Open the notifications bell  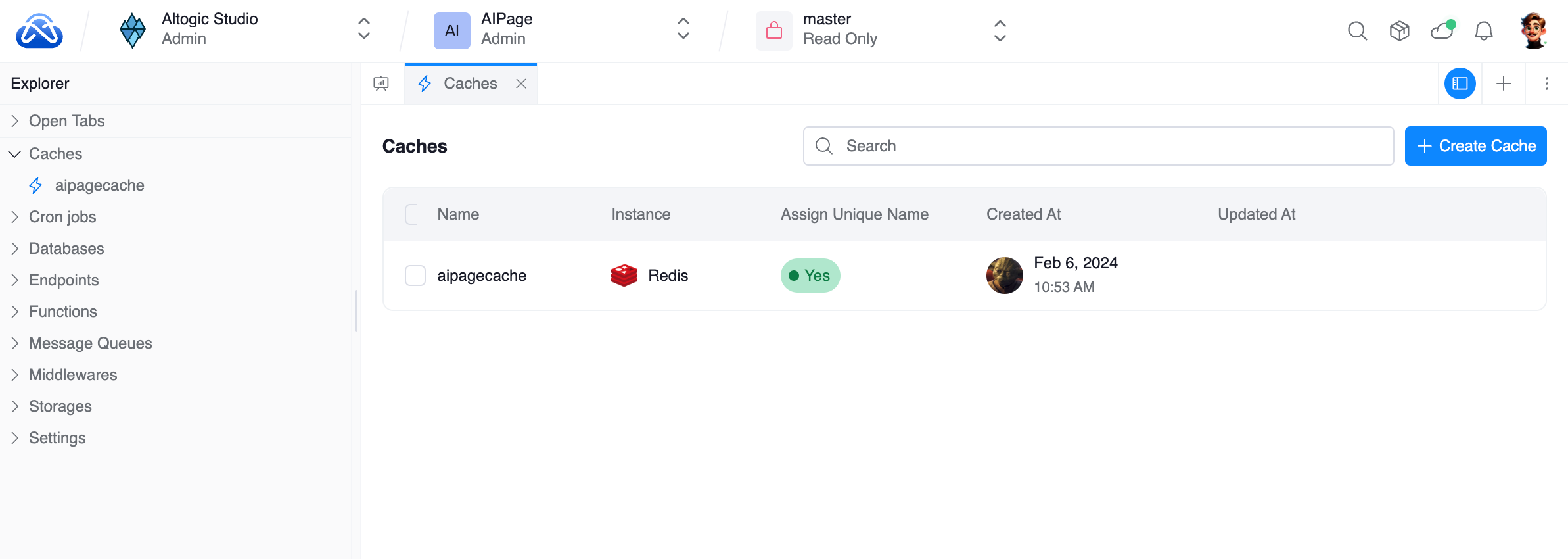point(1484,31)
